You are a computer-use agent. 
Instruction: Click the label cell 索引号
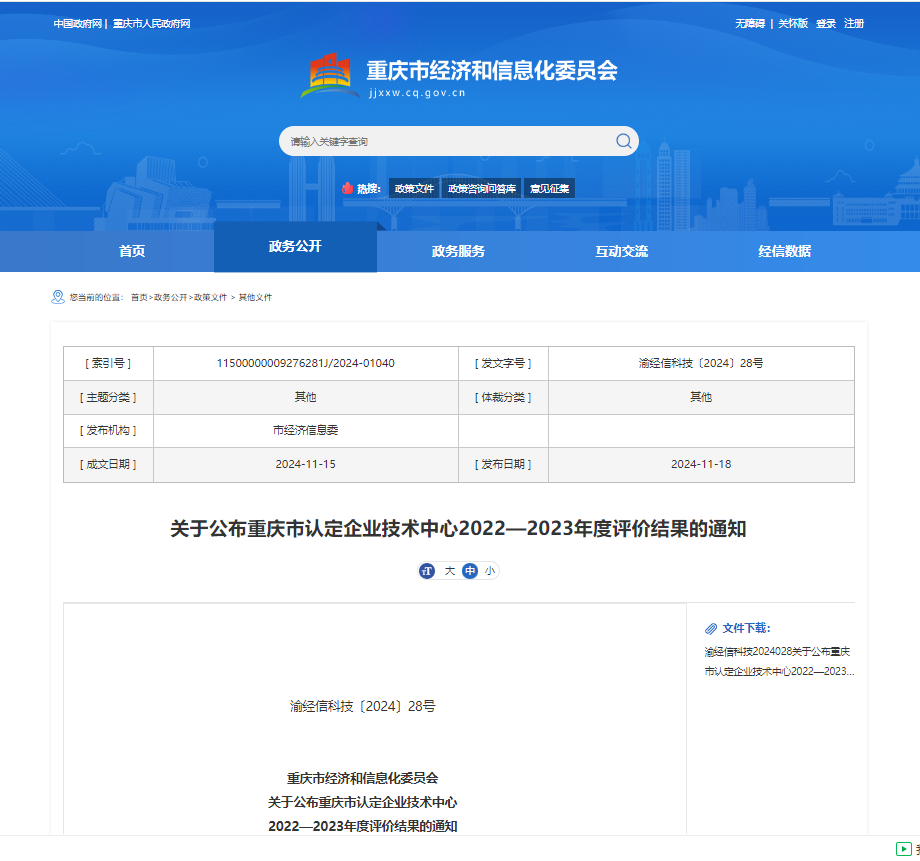(108, 363)
